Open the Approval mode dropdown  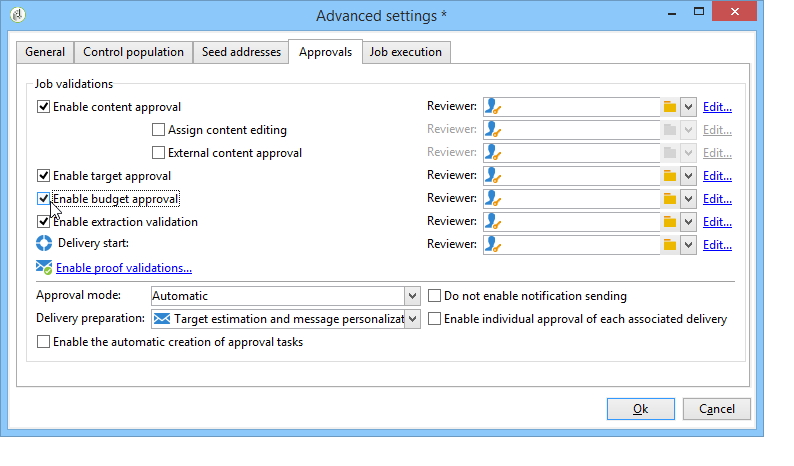(412, 296)
